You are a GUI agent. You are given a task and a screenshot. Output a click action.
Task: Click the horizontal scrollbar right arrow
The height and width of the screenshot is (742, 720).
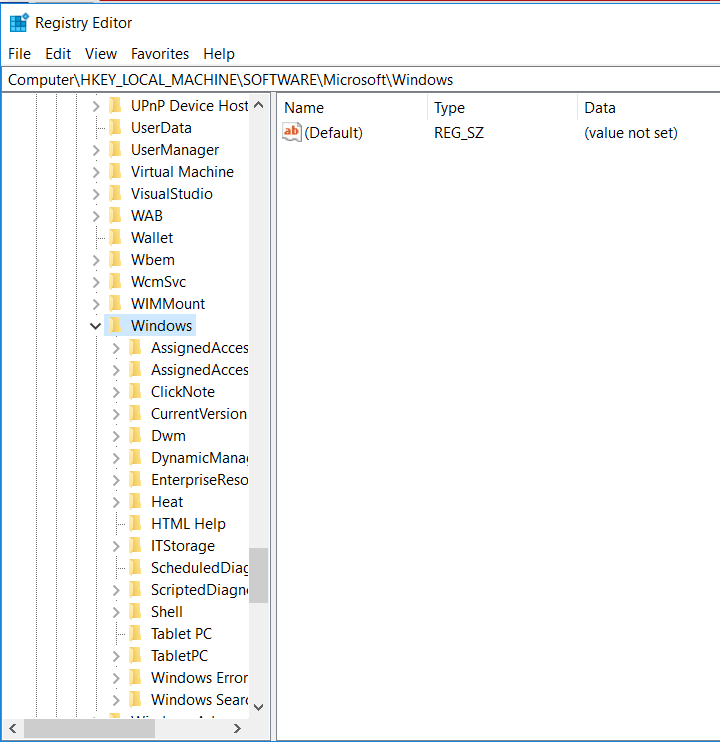click(x=237, y=729)
